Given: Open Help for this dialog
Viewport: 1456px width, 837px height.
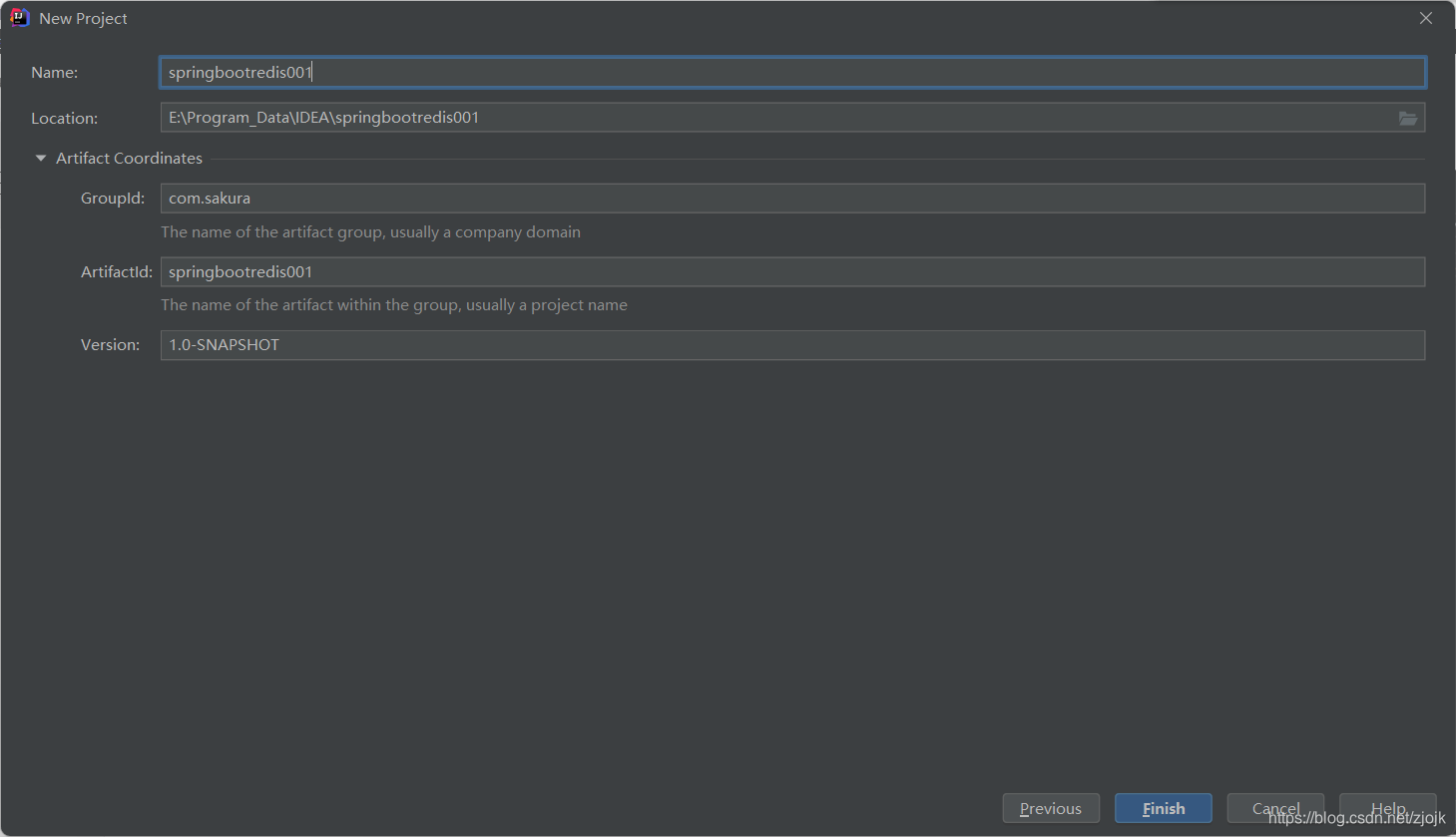Looking at the screenshot, I should pyautogui.click(x=1388, y=808).
